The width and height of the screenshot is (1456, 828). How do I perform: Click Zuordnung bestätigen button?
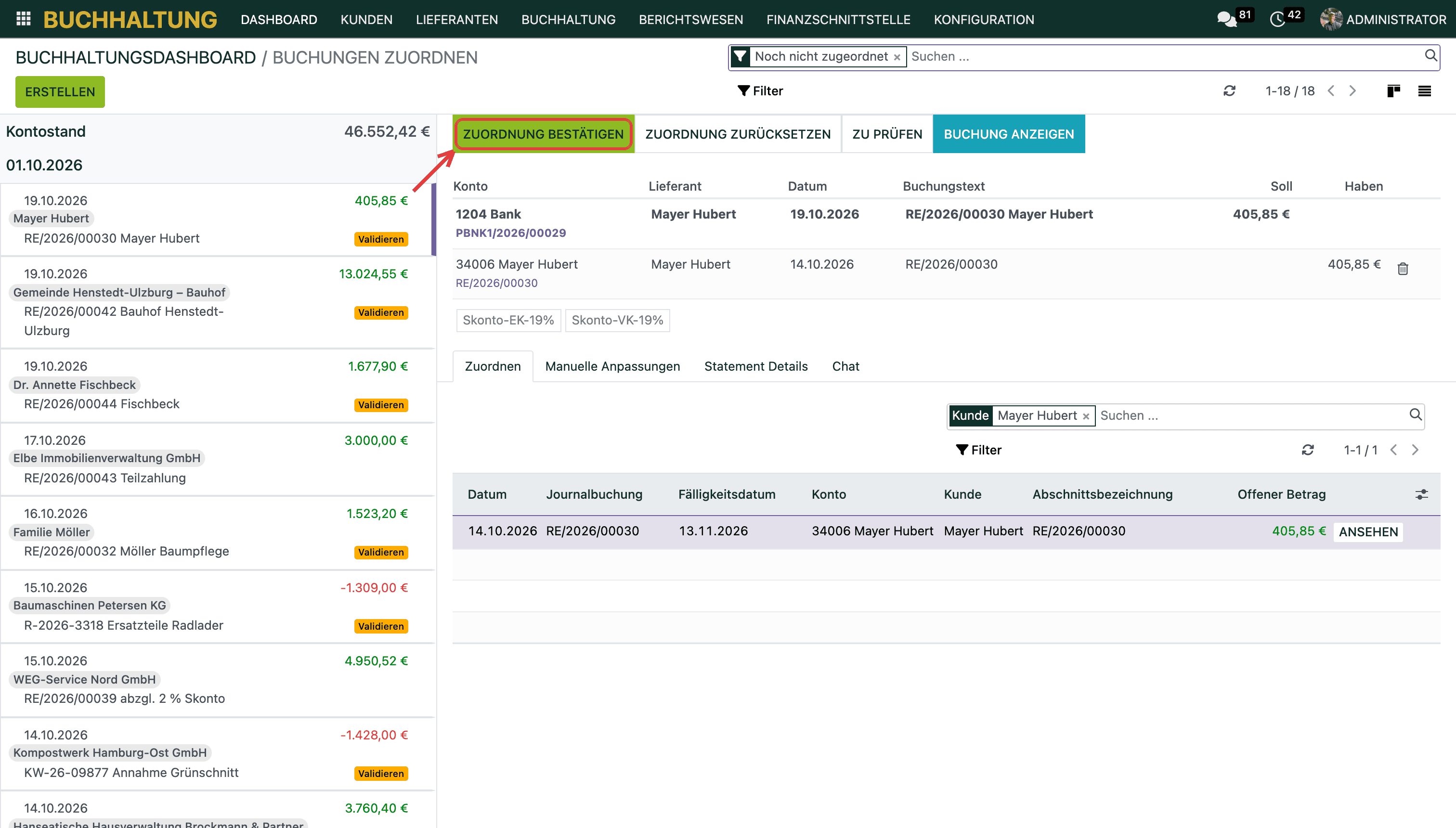click(543, 134)
